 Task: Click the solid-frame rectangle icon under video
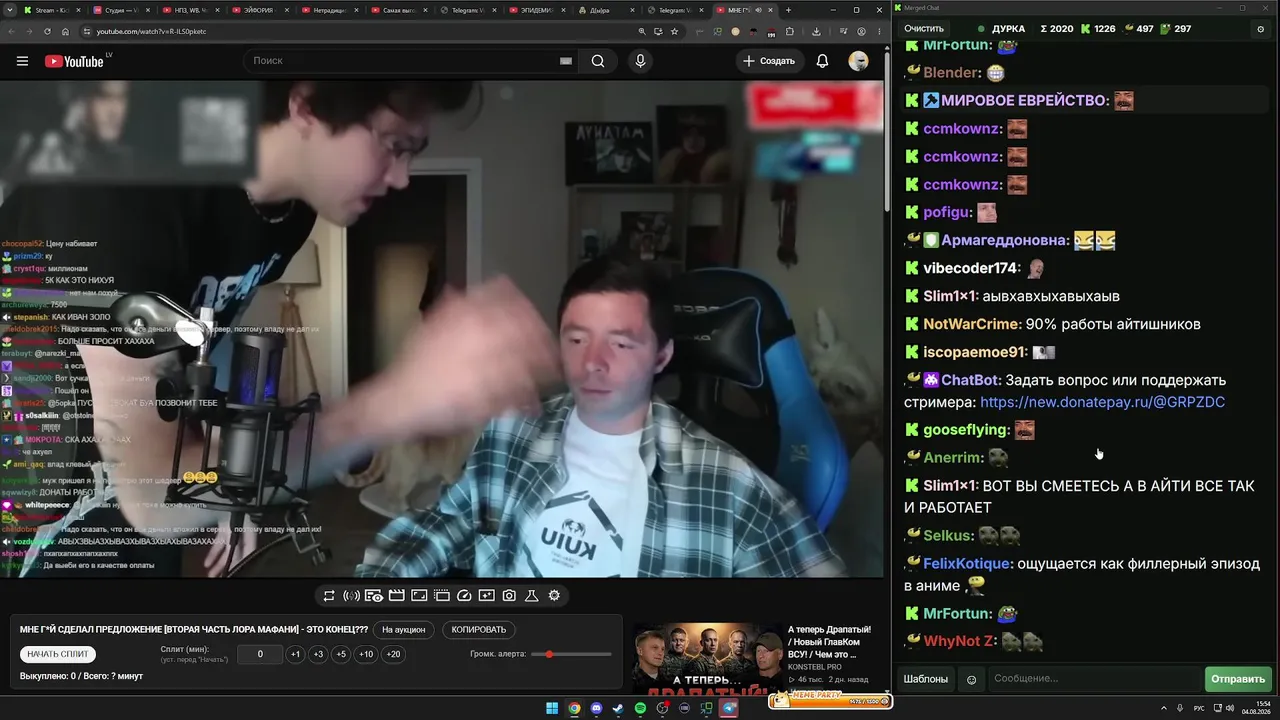[419, 596]
